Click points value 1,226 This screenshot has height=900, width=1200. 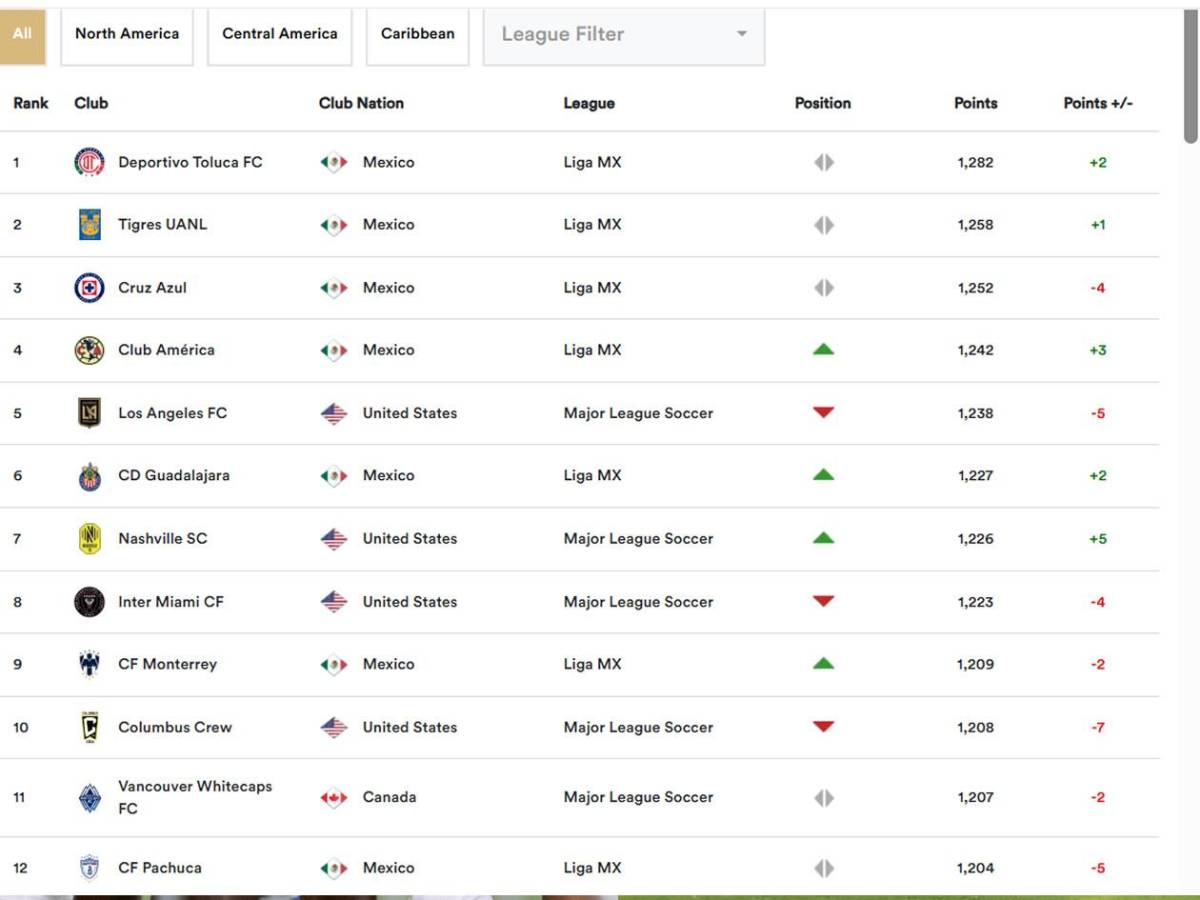975,539
